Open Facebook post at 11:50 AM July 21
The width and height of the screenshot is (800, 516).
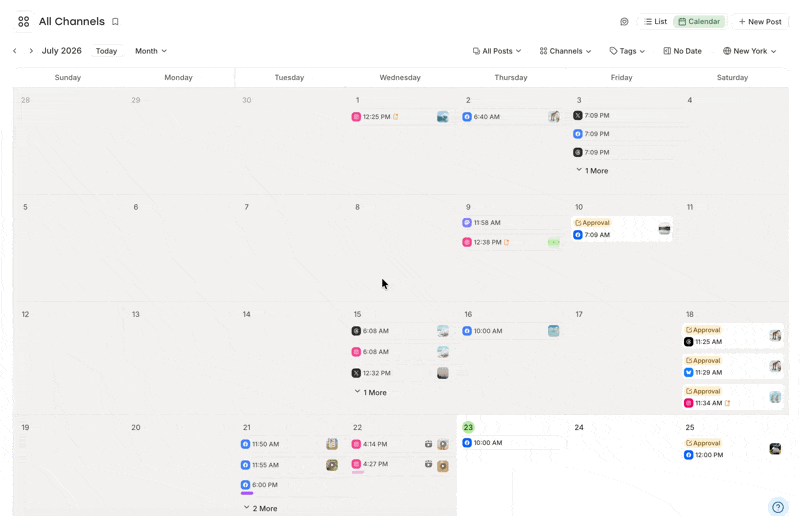(x=290, y=444)
